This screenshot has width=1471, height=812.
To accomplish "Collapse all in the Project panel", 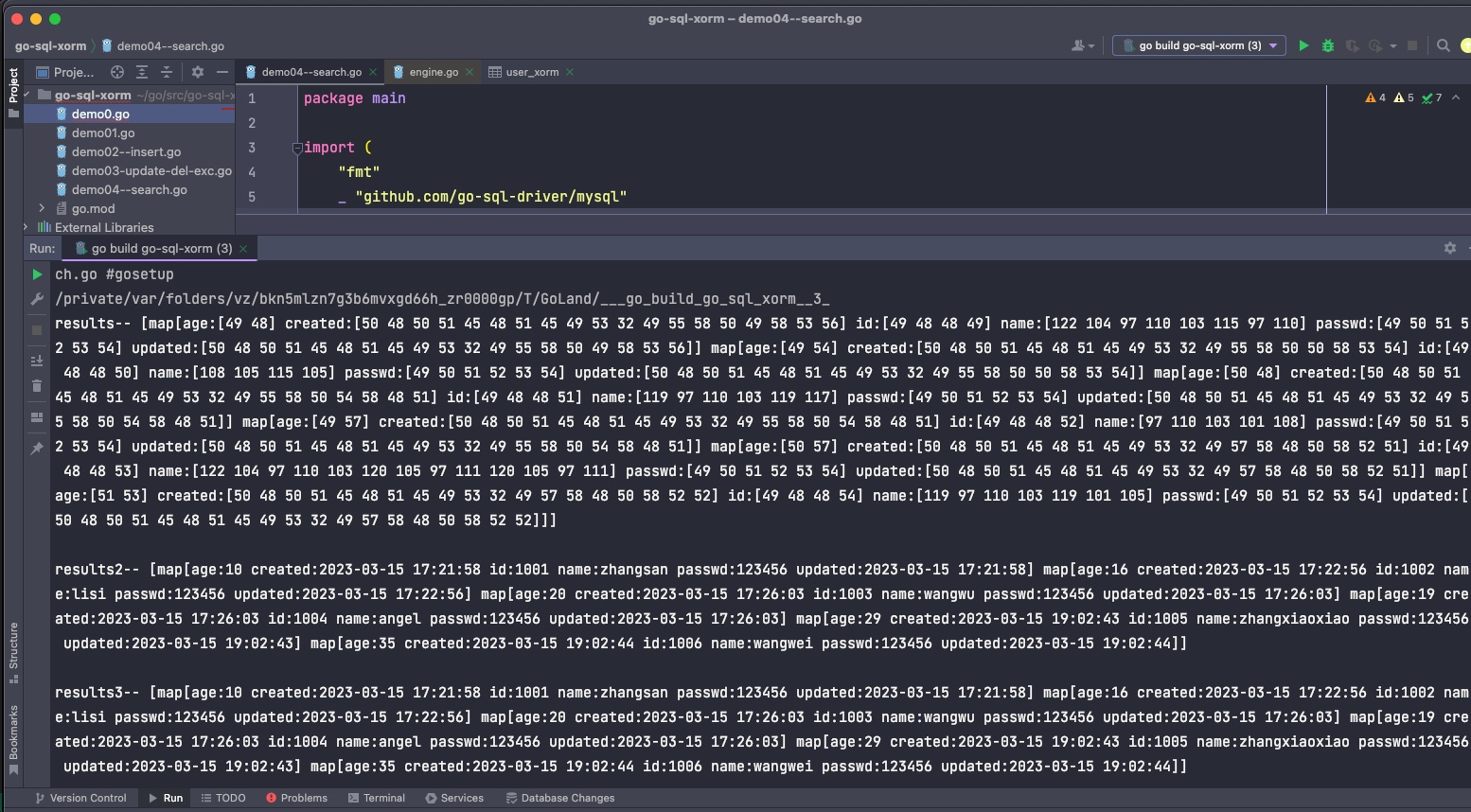I will pos(167,72).
